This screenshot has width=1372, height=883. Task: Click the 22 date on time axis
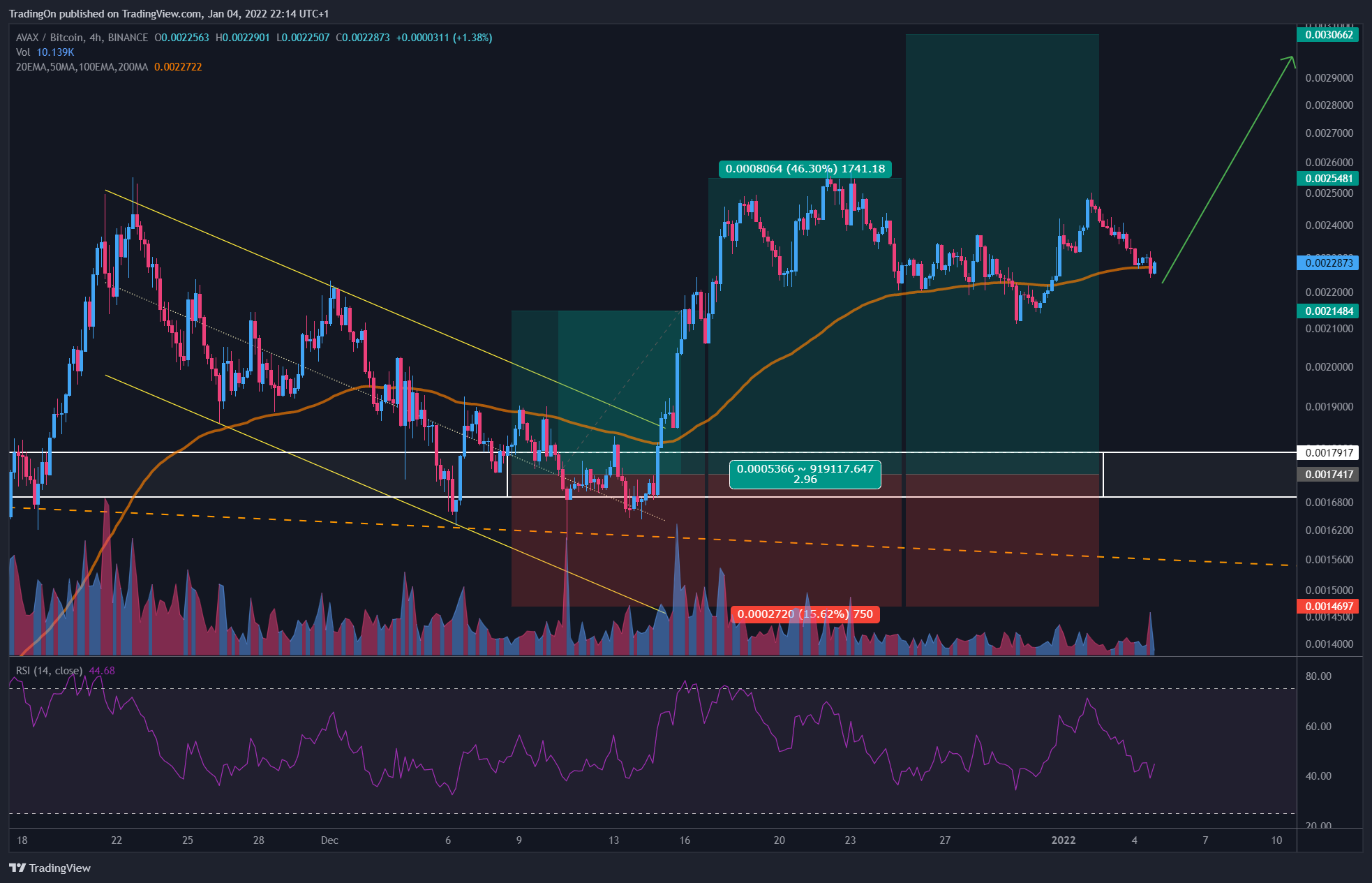tap(117, 840)
